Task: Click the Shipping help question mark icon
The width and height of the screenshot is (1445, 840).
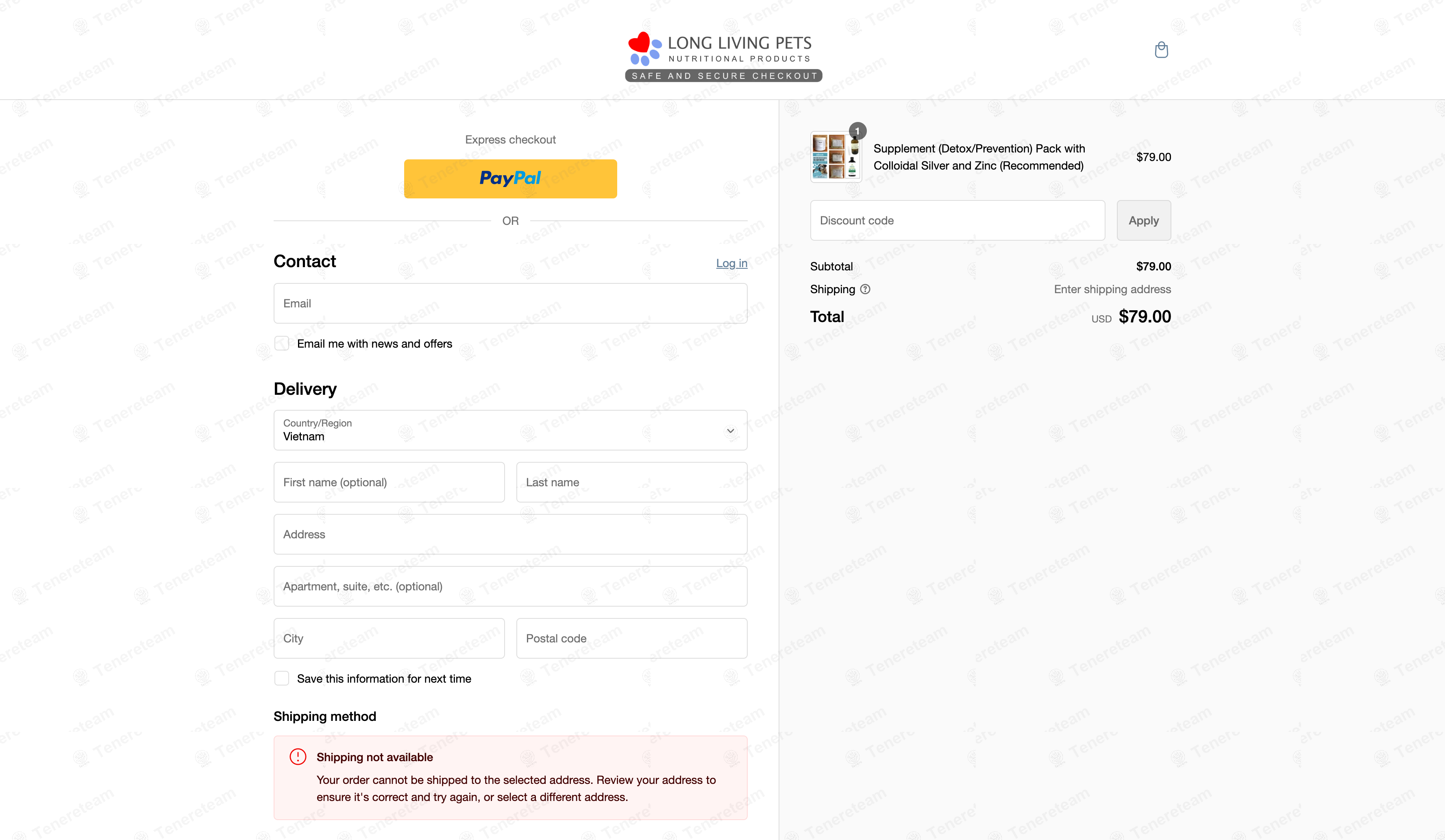Action: click(x=865, y=289)
